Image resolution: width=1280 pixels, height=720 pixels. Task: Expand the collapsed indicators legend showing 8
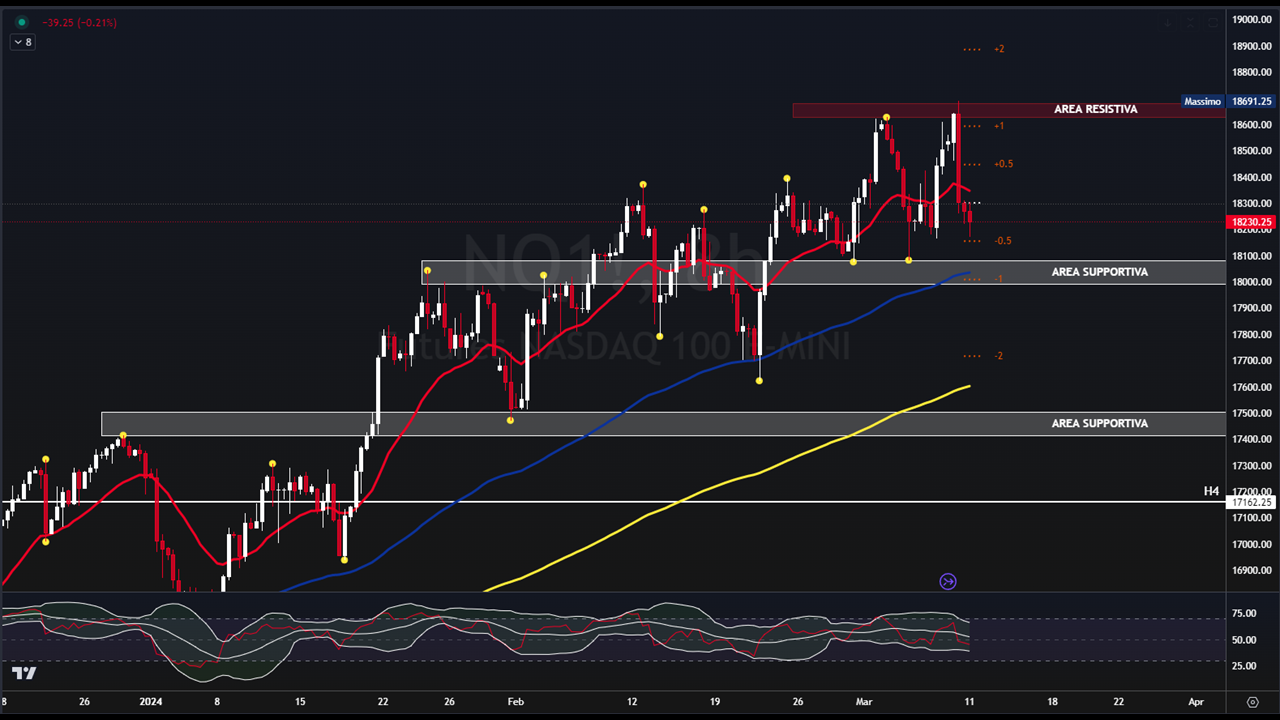tap(22, 42)
